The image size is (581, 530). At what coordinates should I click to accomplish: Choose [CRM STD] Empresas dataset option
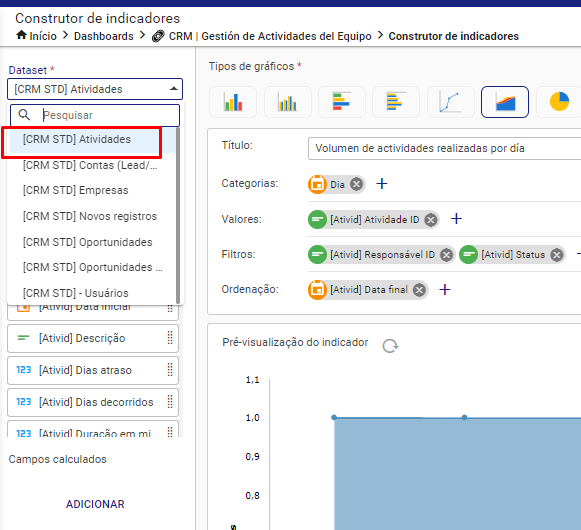pos(93,191)
